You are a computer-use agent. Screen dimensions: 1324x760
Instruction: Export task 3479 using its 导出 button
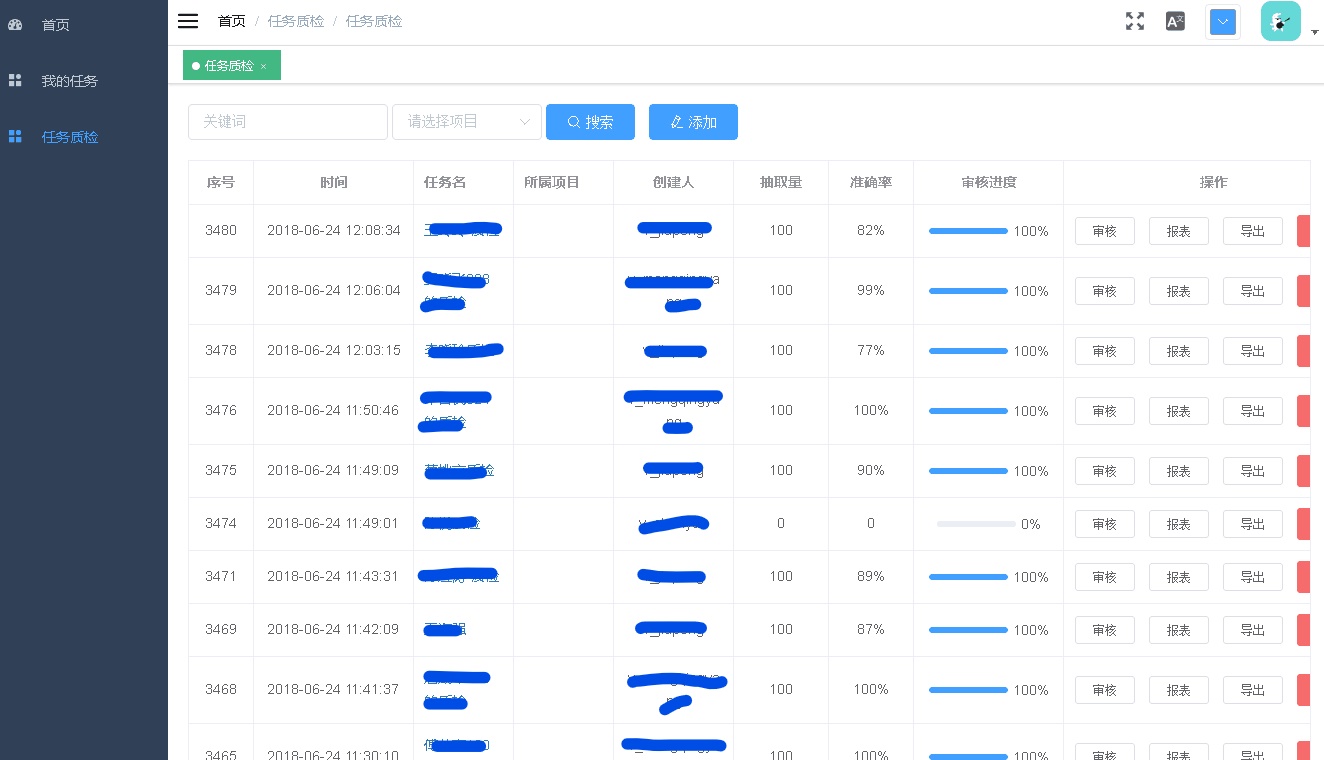[x=1252, y=291]
